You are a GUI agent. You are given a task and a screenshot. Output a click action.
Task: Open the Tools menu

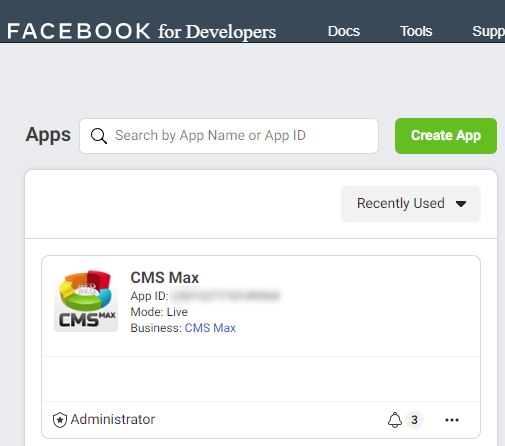[416, 31]
